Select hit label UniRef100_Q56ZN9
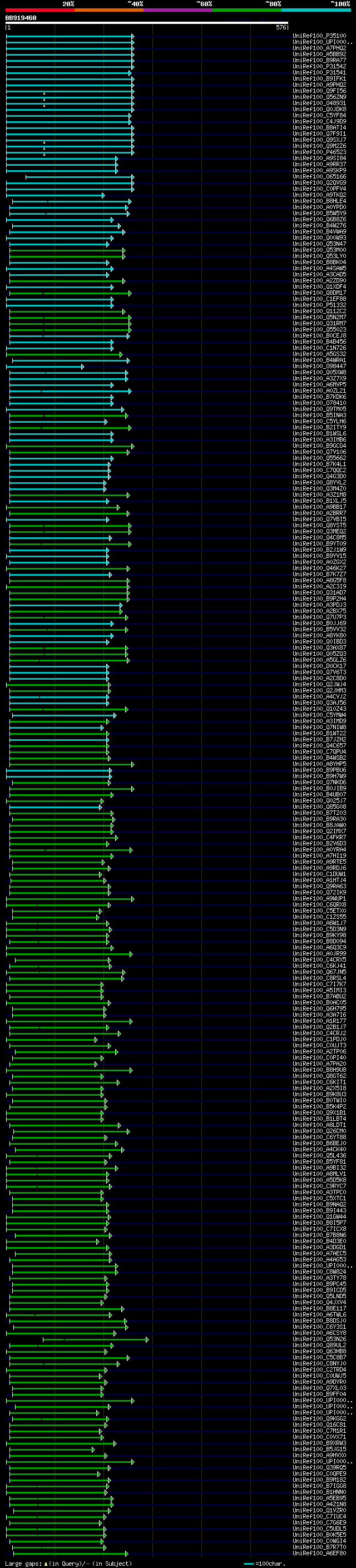This screenshot has height=1568, width=356. pos(319,97)
